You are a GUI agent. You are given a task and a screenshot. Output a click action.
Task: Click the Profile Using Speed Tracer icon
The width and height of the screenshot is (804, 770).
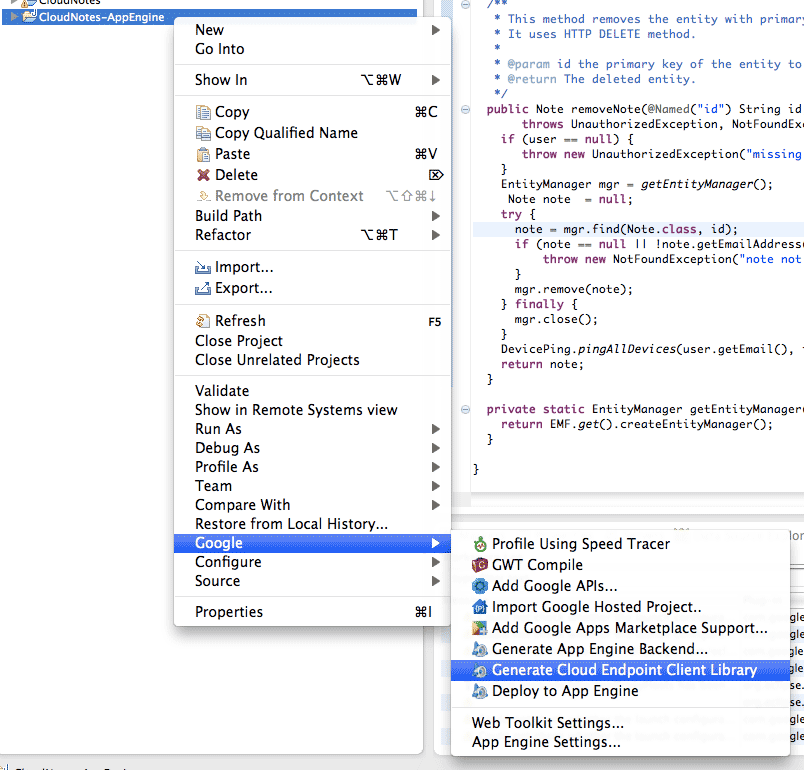pyautogui.click(x=480, y=544)
